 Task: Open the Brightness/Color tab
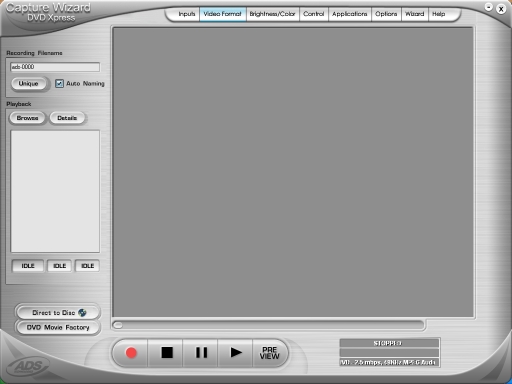[x=272, y=14]
